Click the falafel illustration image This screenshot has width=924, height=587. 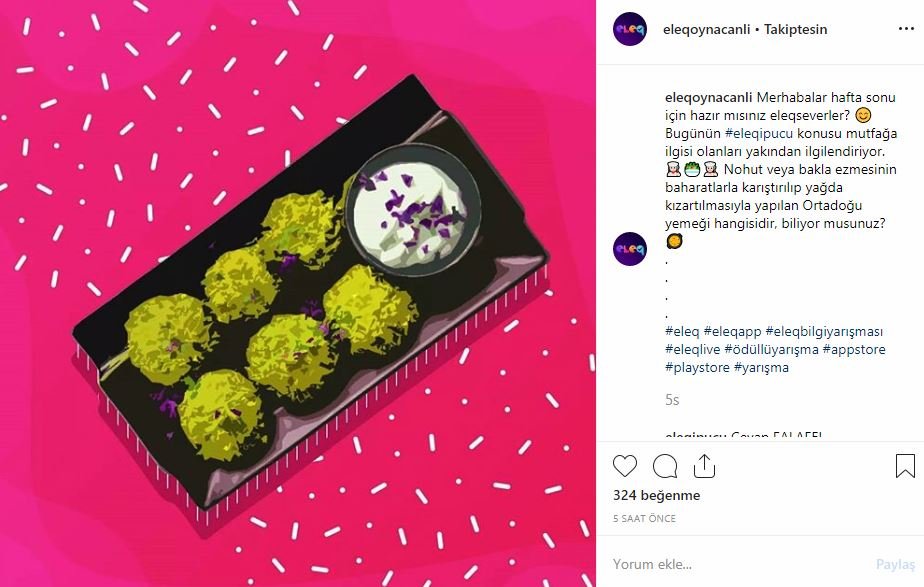pyautogui.click(x=298, y=294)
